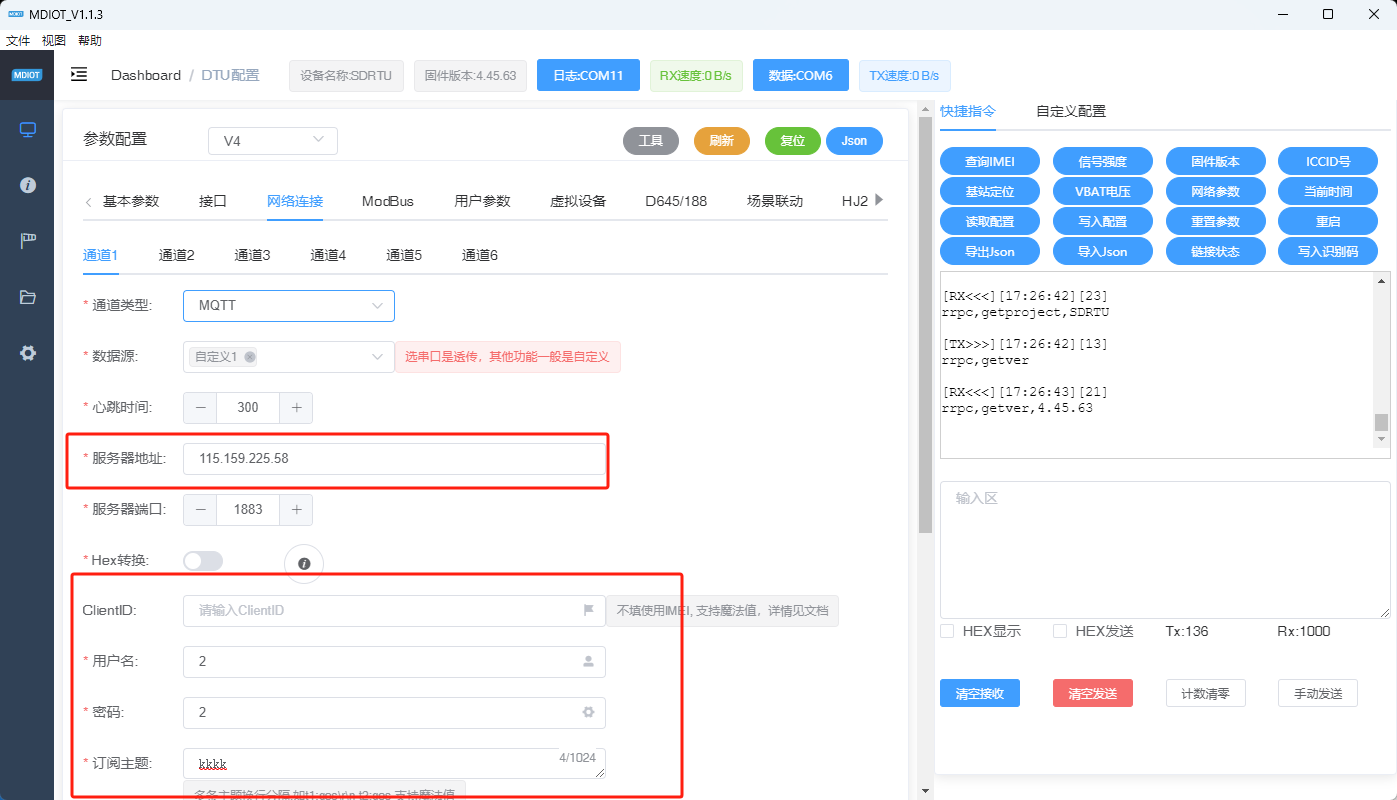Click the 服务器地址 input field
The width and height of the screenshot is (1397, 800).
(394, 459)
